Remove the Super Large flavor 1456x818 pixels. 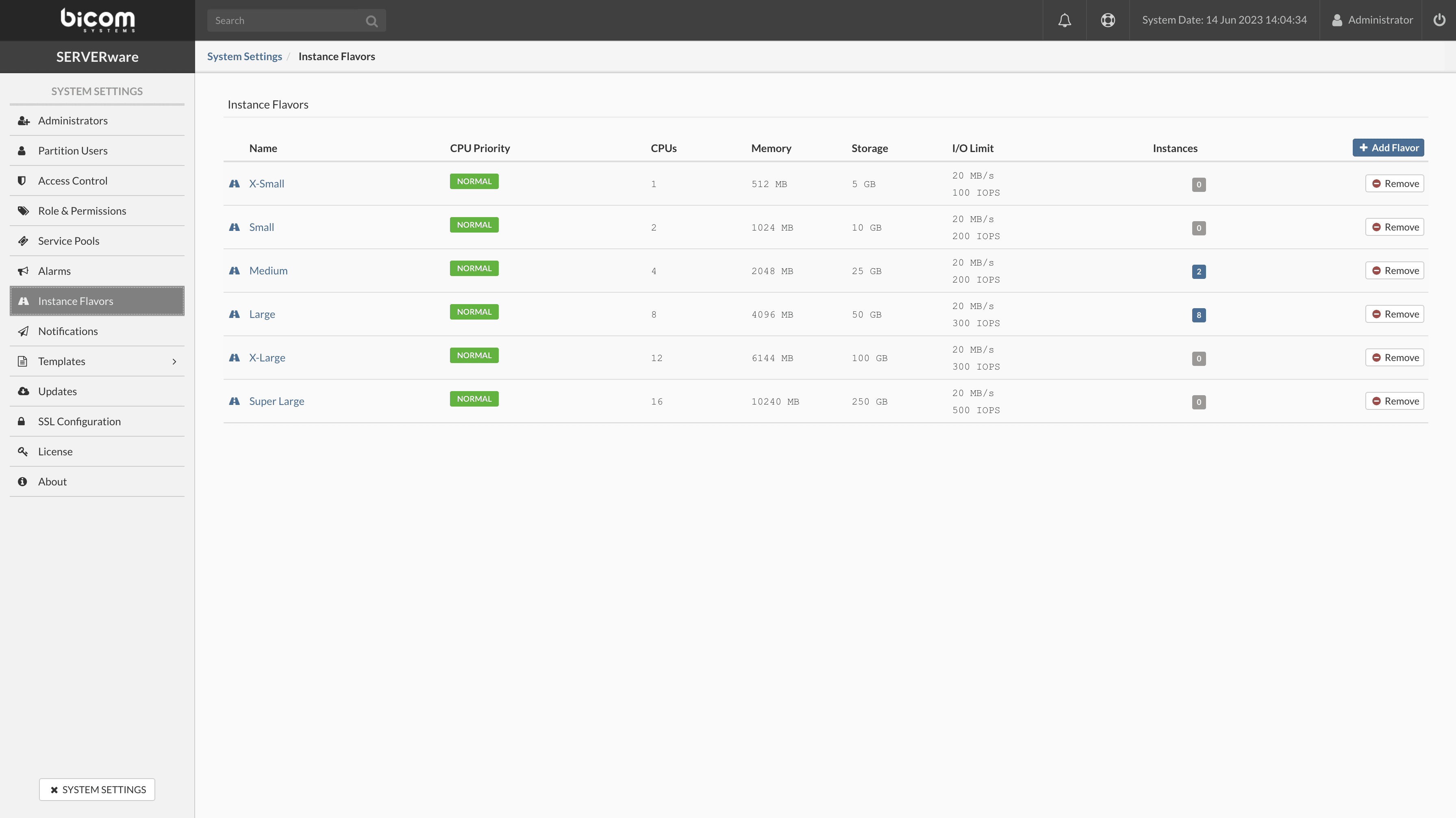1394,401
